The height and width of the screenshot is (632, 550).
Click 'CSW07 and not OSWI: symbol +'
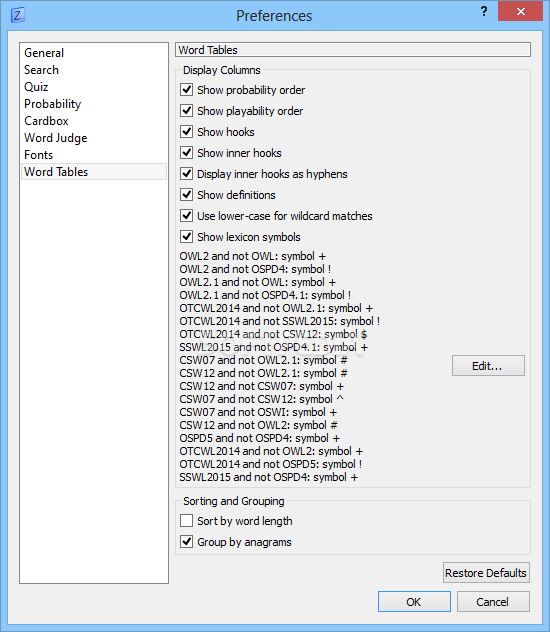258,412
